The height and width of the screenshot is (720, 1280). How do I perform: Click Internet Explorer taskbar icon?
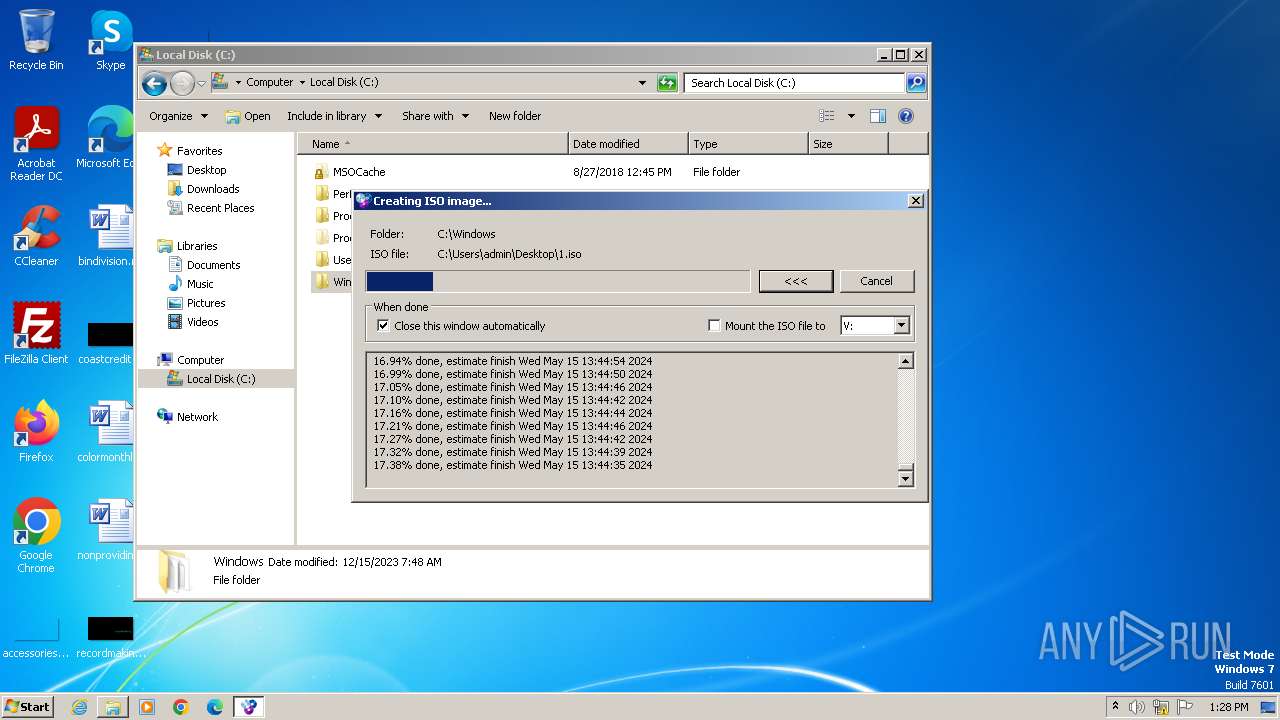[x=79, y=707]
